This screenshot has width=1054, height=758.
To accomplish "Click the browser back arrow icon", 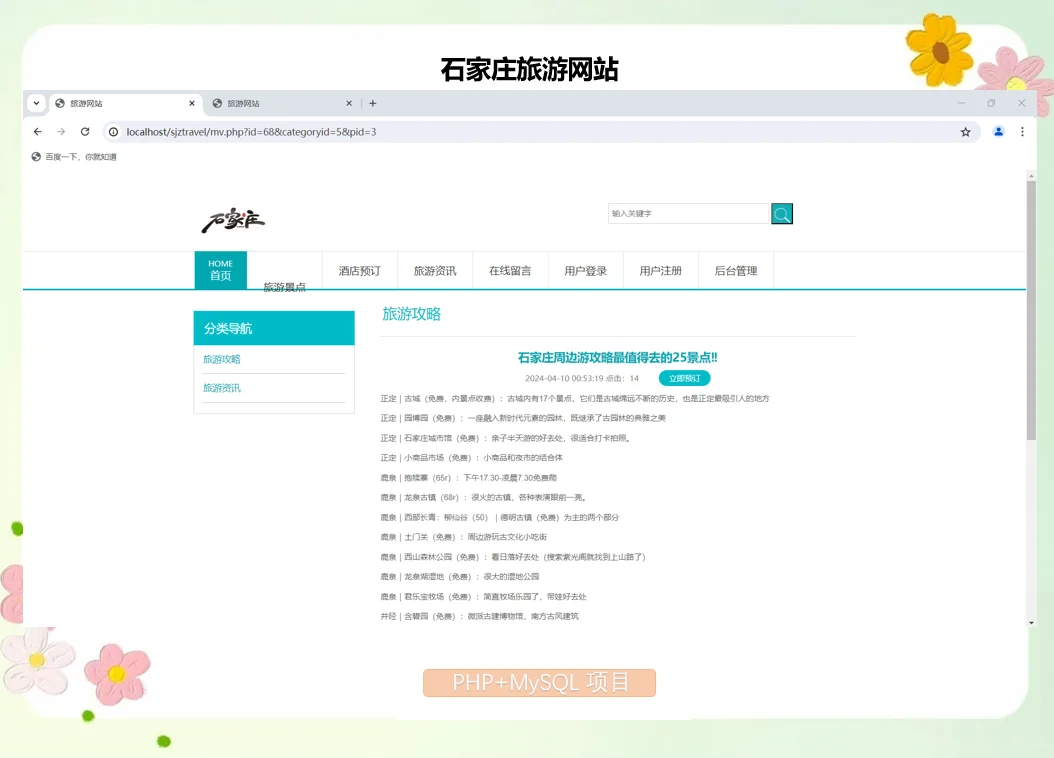I will tap(37, 131).
